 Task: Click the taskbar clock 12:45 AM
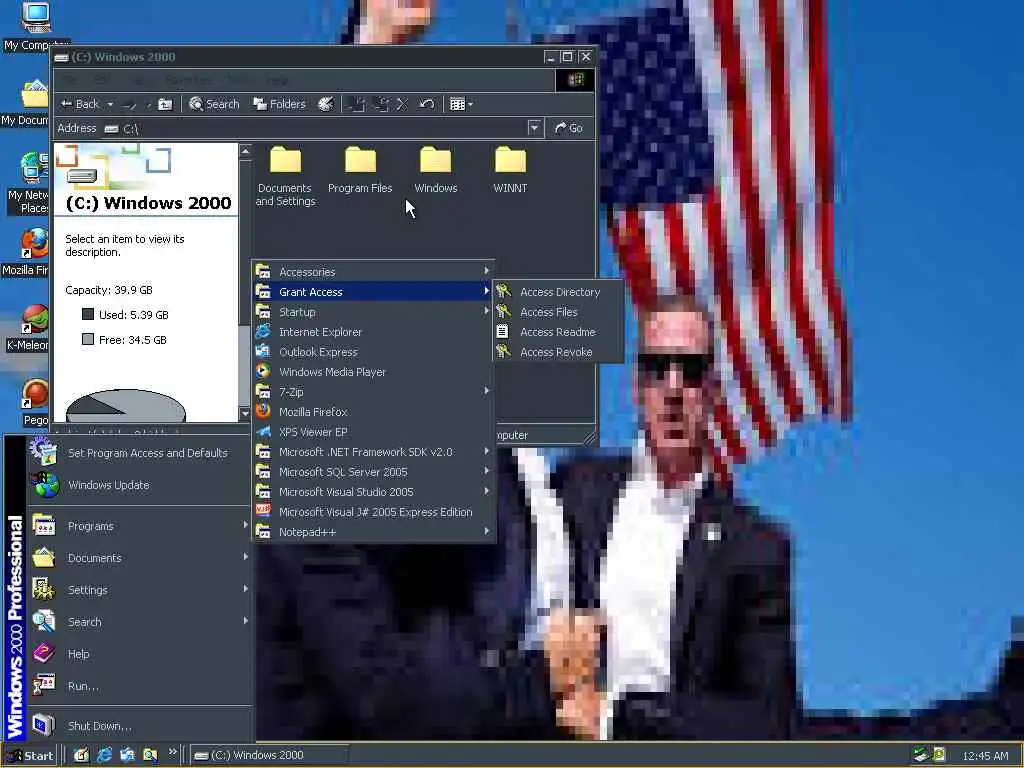point(985,756)
